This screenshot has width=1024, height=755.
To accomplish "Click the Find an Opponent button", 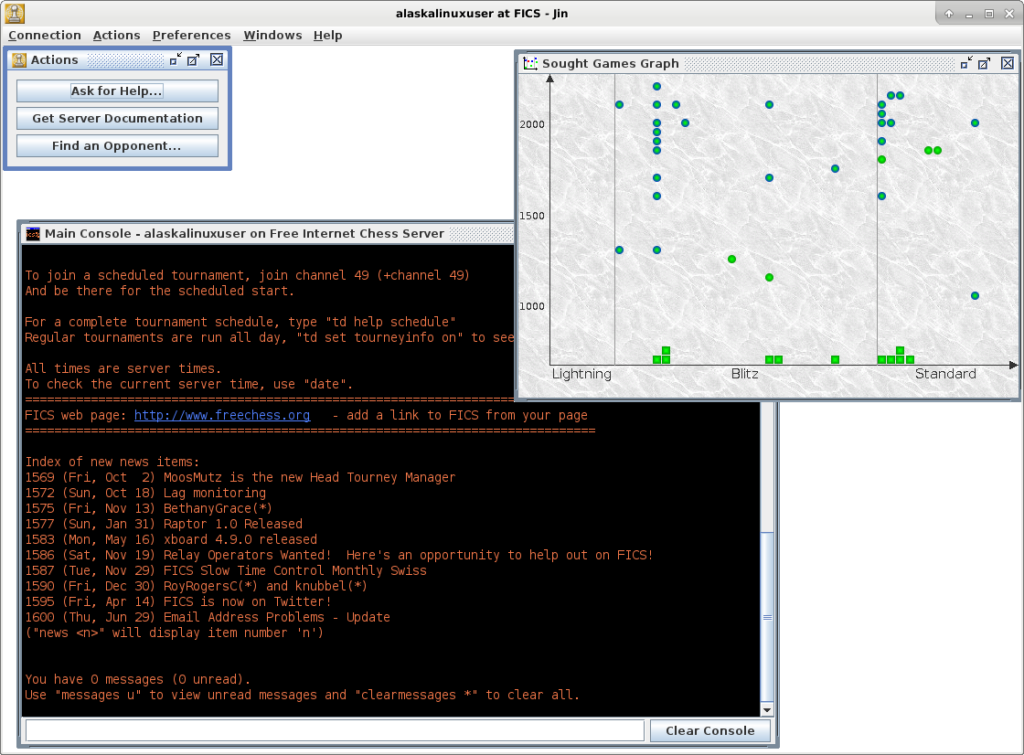I will [x=117, y=146].
